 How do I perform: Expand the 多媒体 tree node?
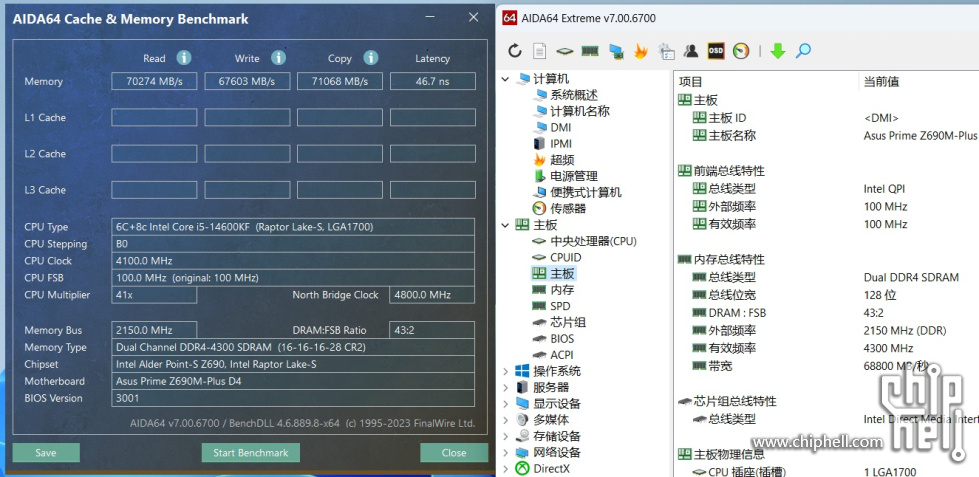point(505,420)
